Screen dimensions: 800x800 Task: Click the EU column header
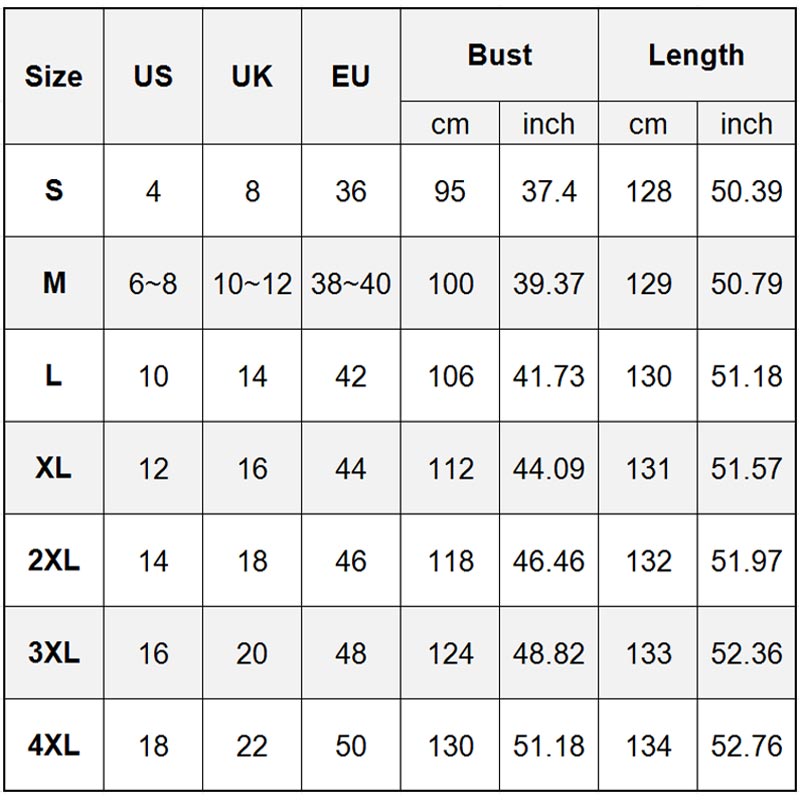click(351, 76)
